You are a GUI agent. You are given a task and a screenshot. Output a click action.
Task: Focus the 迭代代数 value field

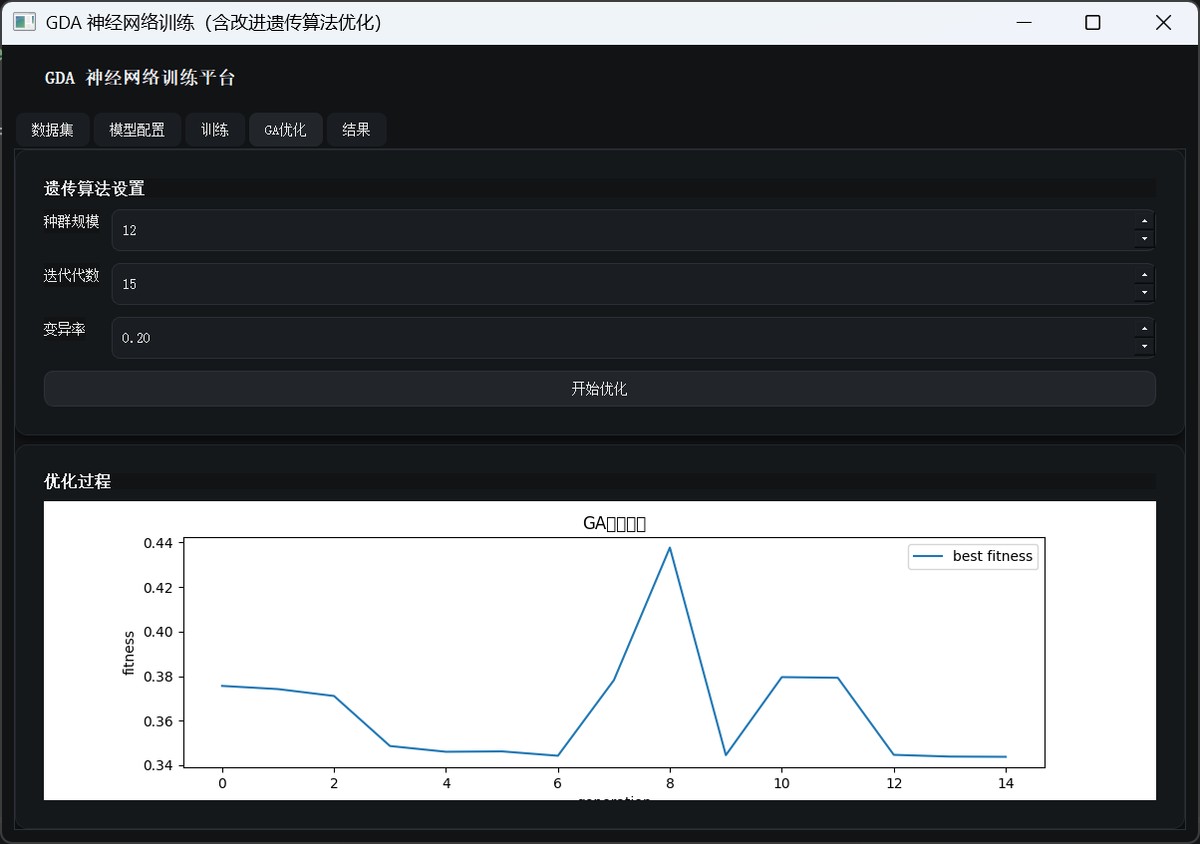[x=620, y=284]
